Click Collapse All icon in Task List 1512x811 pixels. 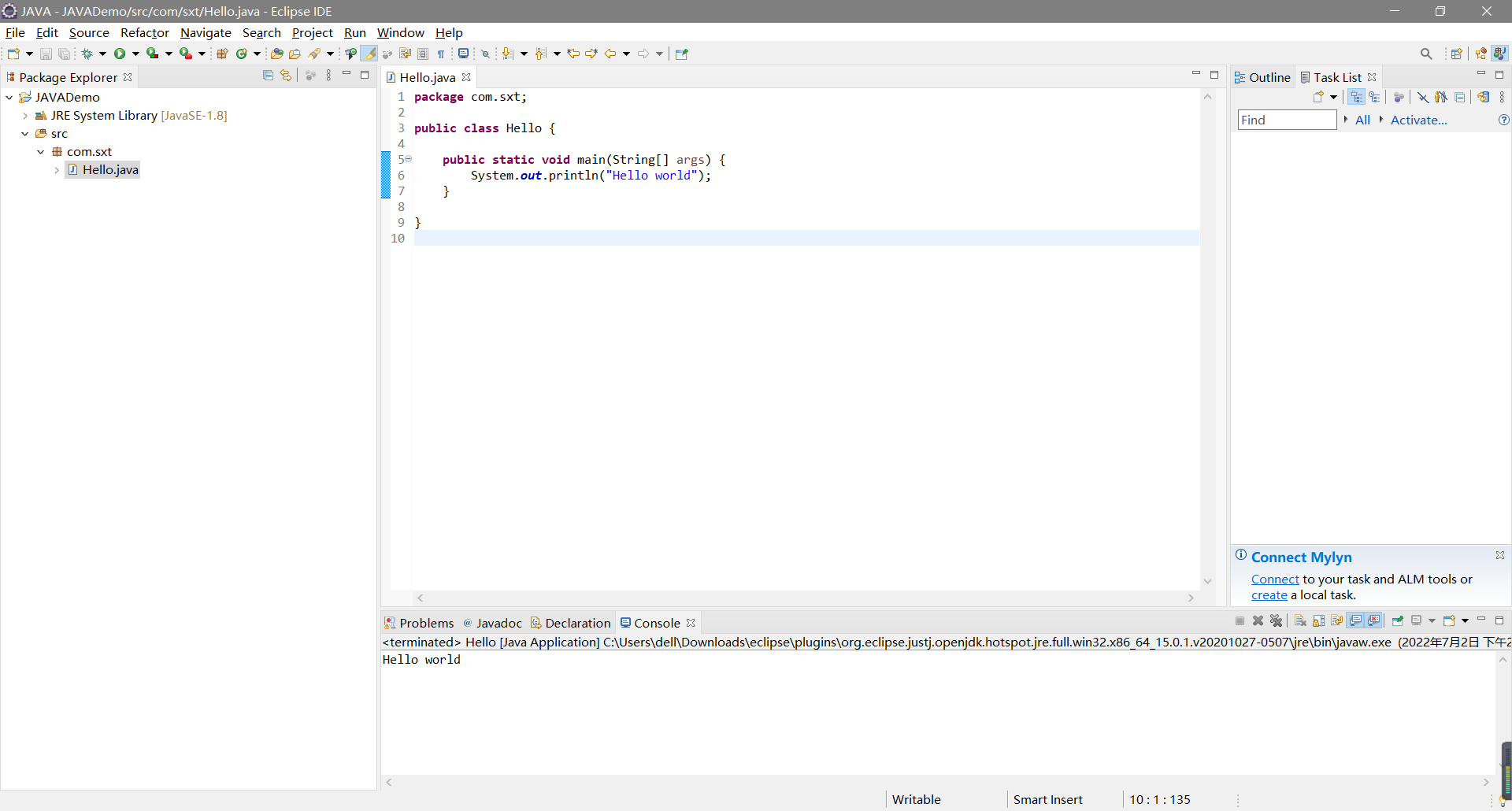(x=1460, y=97)
